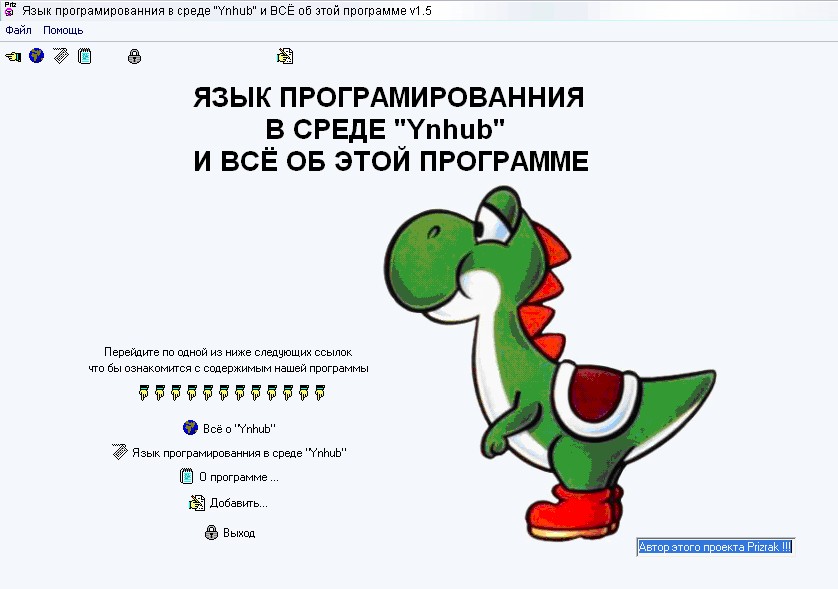The image size is (838, 589).
Task: Click the heading line В СРЕДЕ "Ynhub"
Action: (385, 129)
